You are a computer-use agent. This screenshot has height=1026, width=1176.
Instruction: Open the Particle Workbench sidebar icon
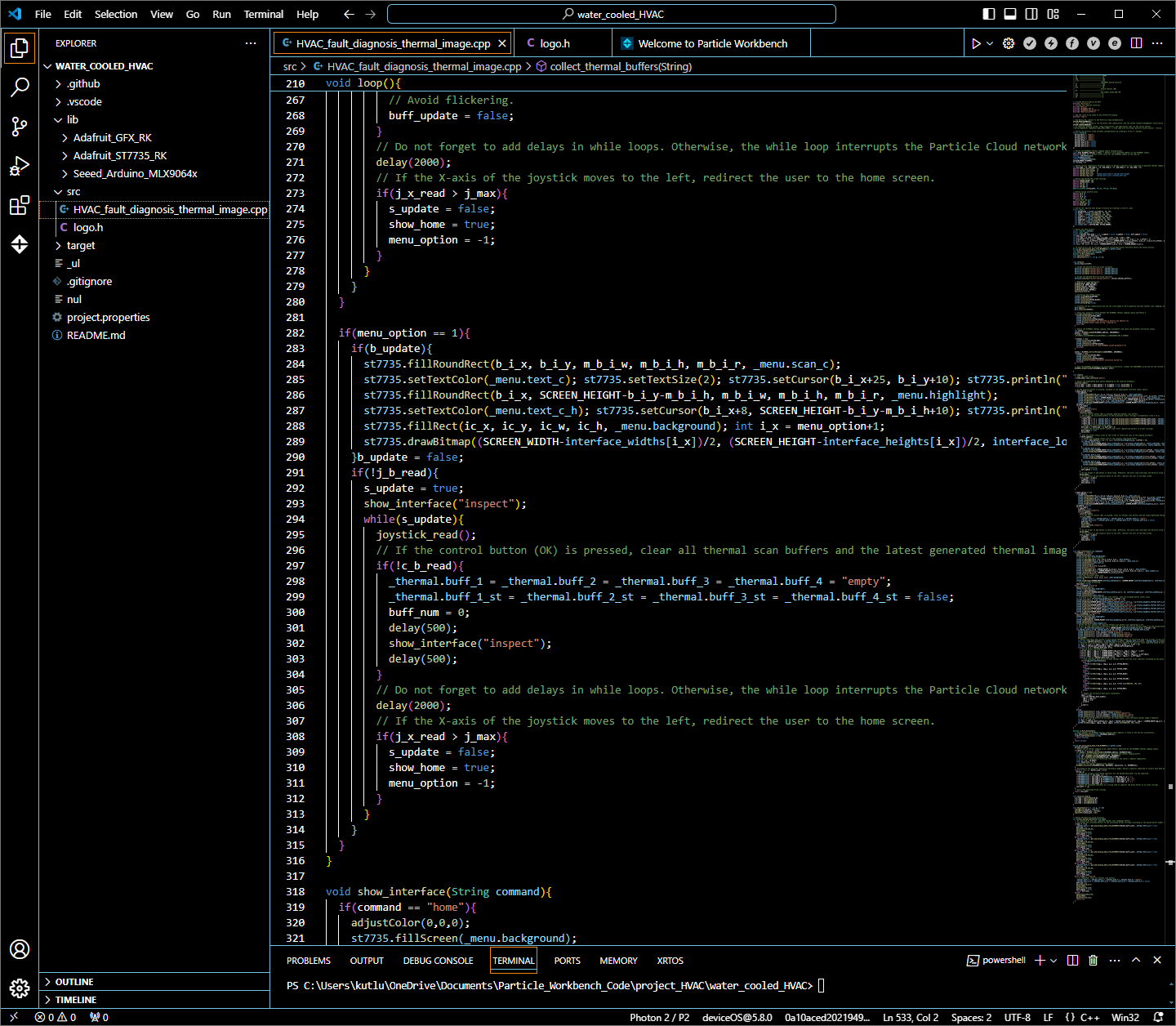pyautogui.click(x=20, y=244)
